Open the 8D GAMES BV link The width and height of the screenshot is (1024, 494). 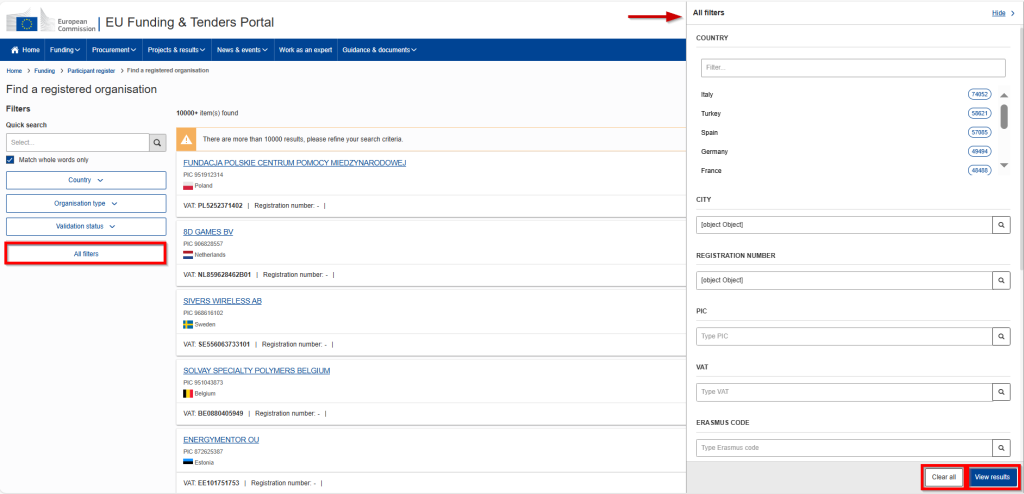tap(208, 232)
